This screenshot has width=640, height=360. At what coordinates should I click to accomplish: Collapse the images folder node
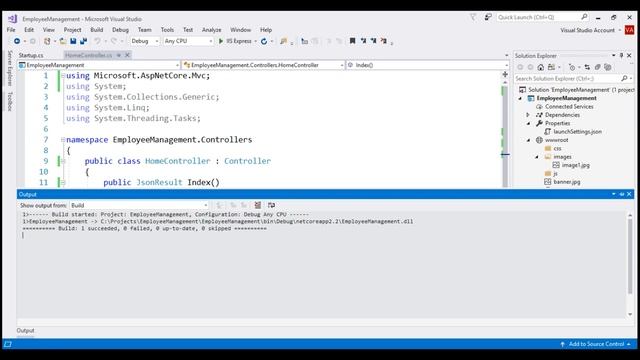pyautogui.click(x=537, y=157)
